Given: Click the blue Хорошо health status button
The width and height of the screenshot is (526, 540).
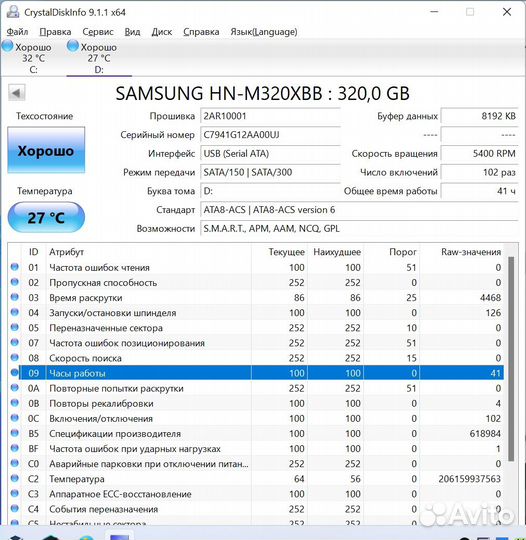Looking at the screenshot, I should tap(46, 150).
